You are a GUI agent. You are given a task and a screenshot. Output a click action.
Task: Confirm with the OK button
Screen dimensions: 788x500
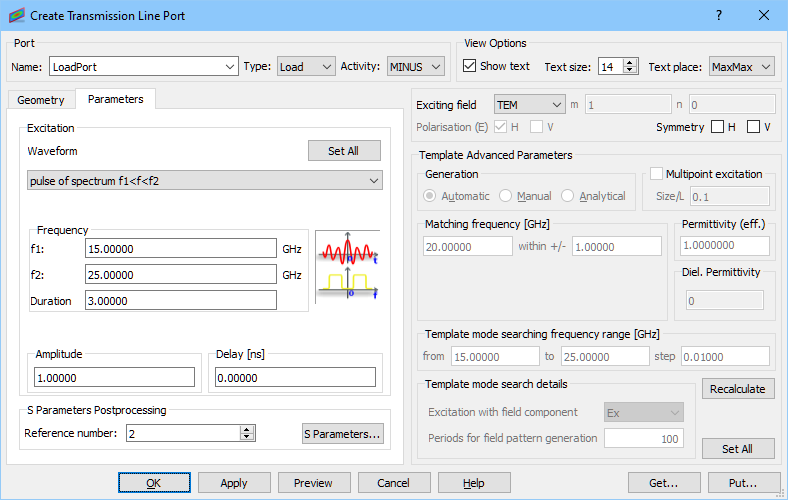[x=154, y=483]
